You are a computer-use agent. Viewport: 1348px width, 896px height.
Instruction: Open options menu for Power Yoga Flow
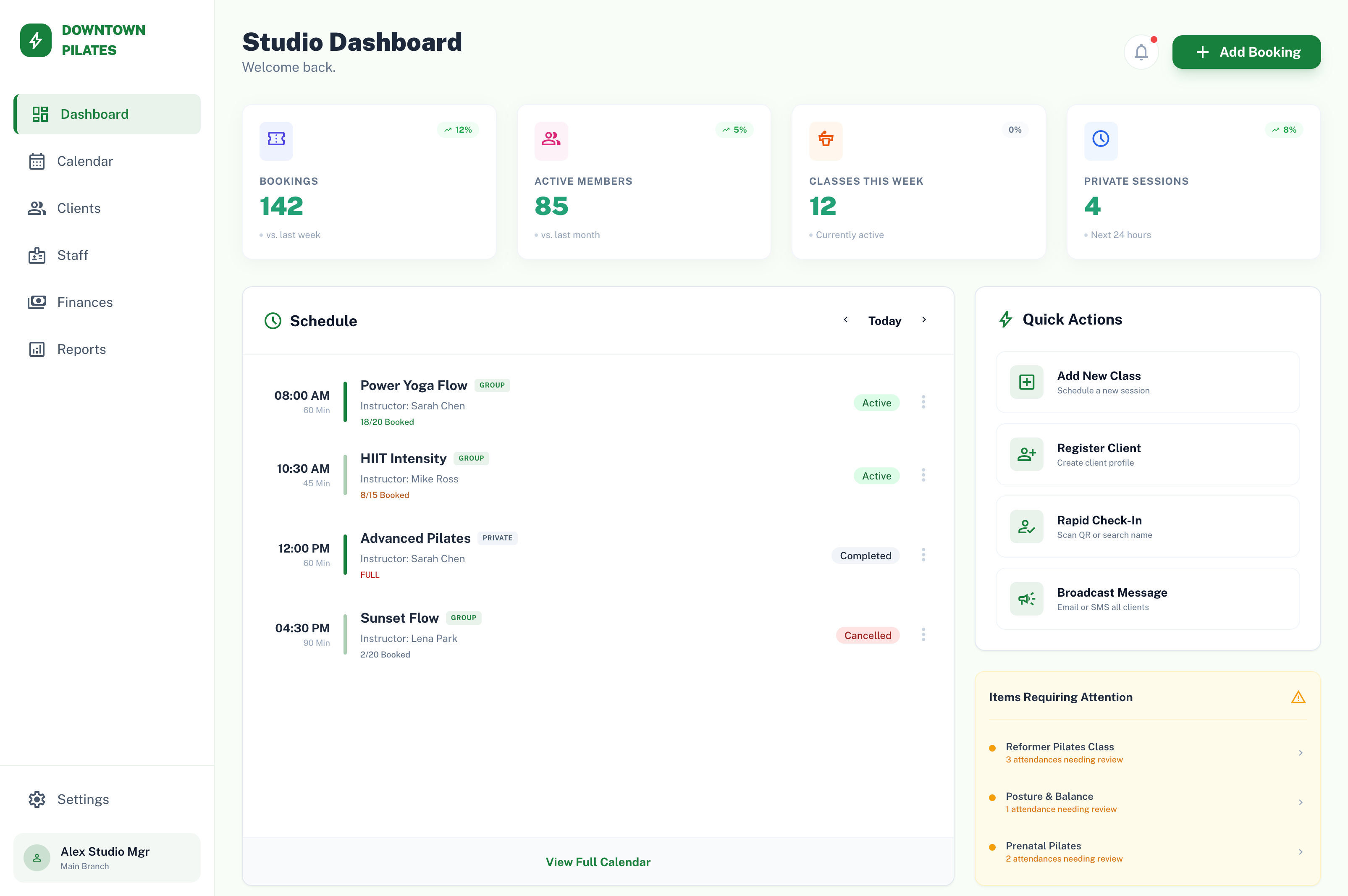pos(923,402)
